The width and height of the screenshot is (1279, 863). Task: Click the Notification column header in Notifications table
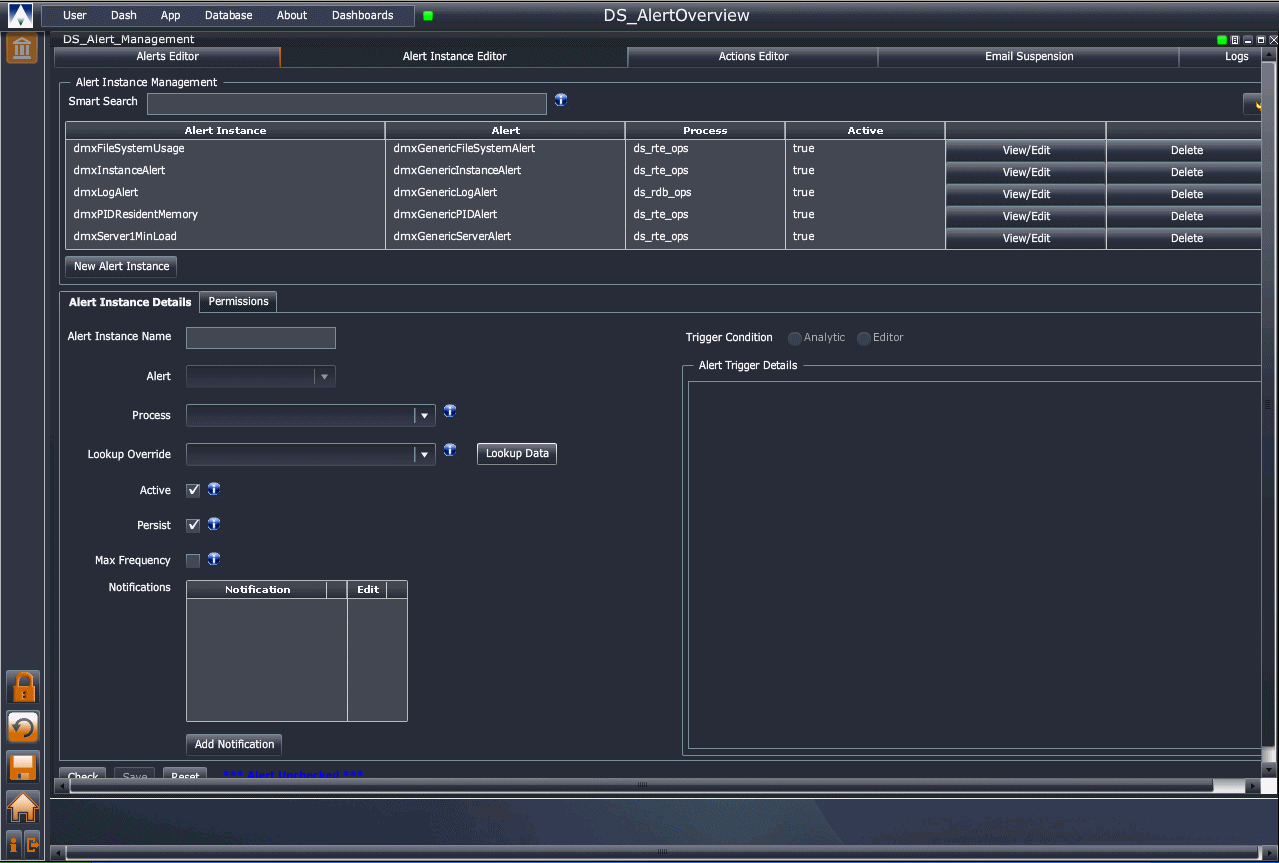click(x=257, y=590)
